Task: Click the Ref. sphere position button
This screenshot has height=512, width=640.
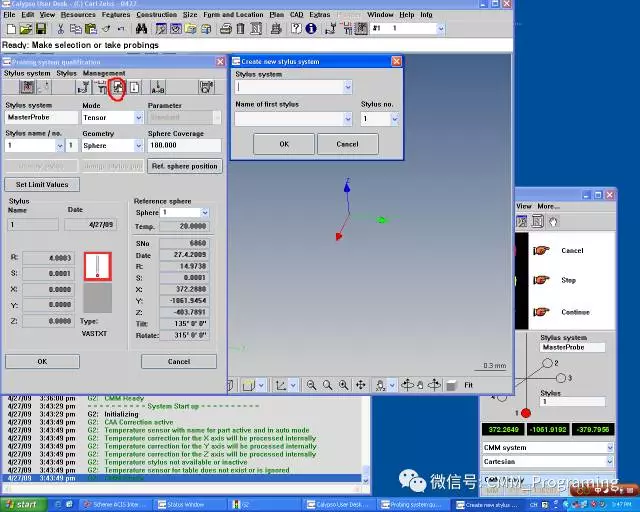Action: tap(184, 166)
